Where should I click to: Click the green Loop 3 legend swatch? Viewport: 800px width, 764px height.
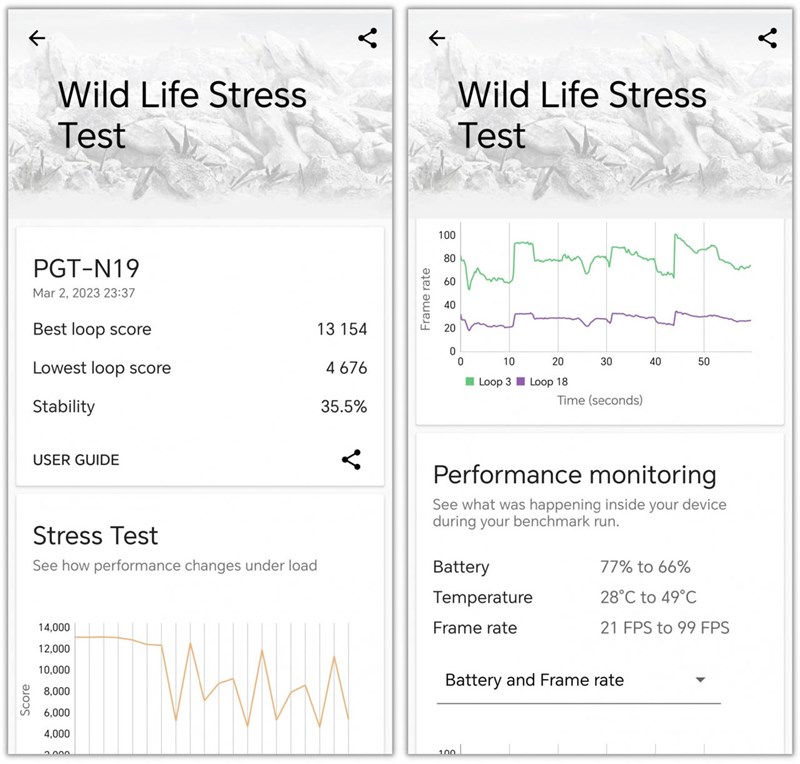pos(471,382)
